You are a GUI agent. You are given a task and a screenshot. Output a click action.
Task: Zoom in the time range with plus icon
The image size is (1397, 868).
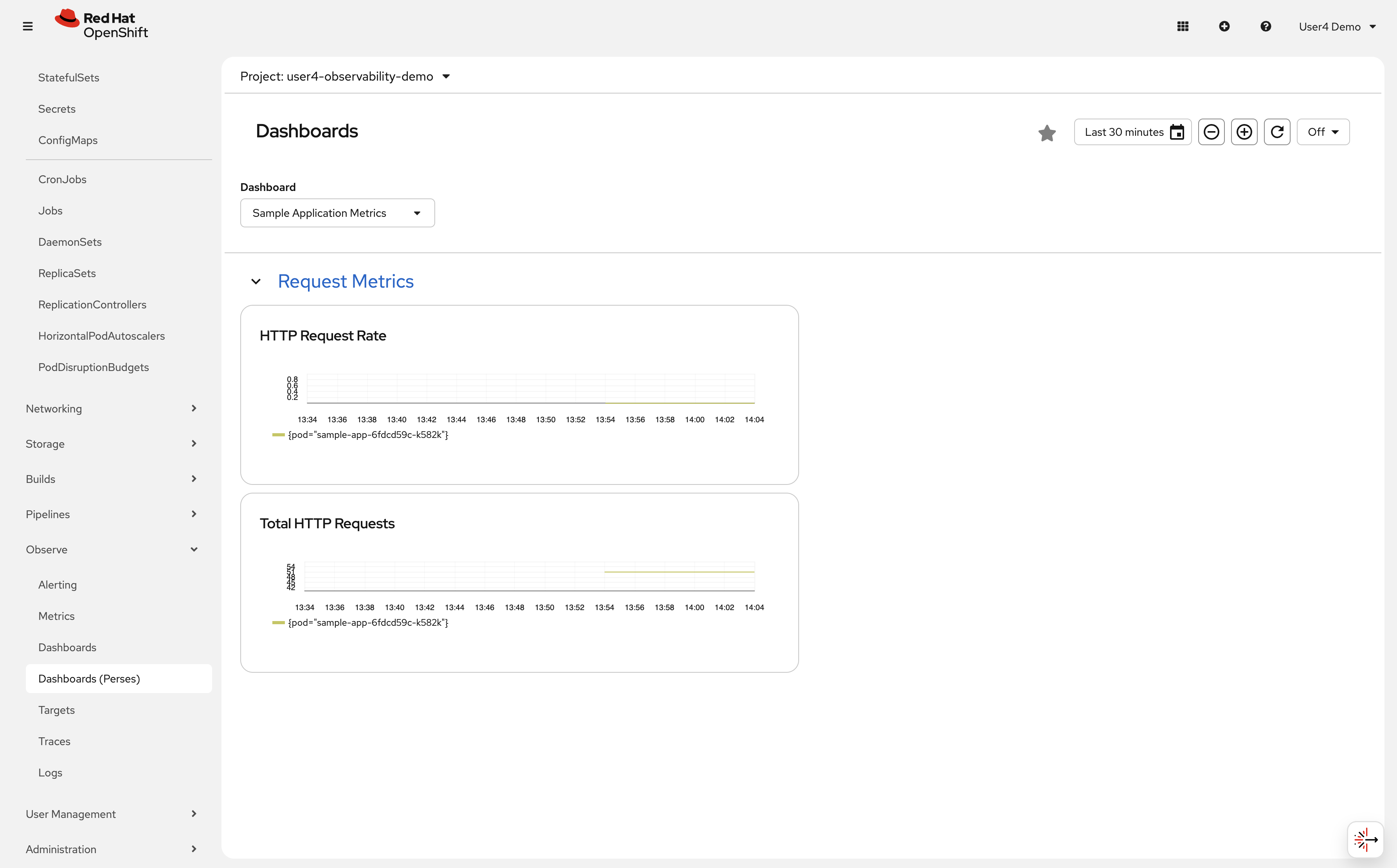(1244, 131)
